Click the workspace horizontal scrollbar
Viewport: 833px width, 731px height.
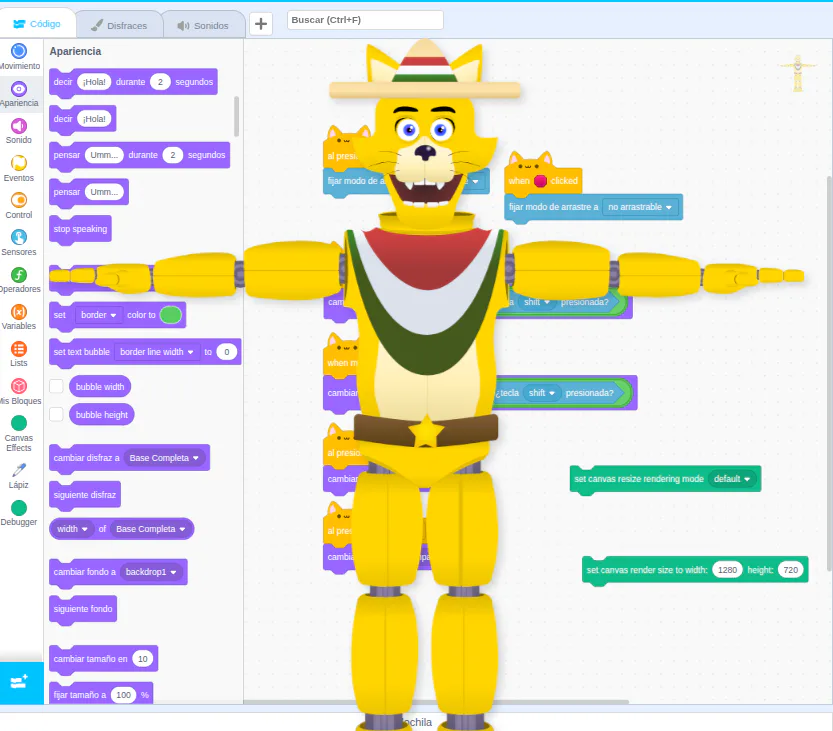pos(436,702)
